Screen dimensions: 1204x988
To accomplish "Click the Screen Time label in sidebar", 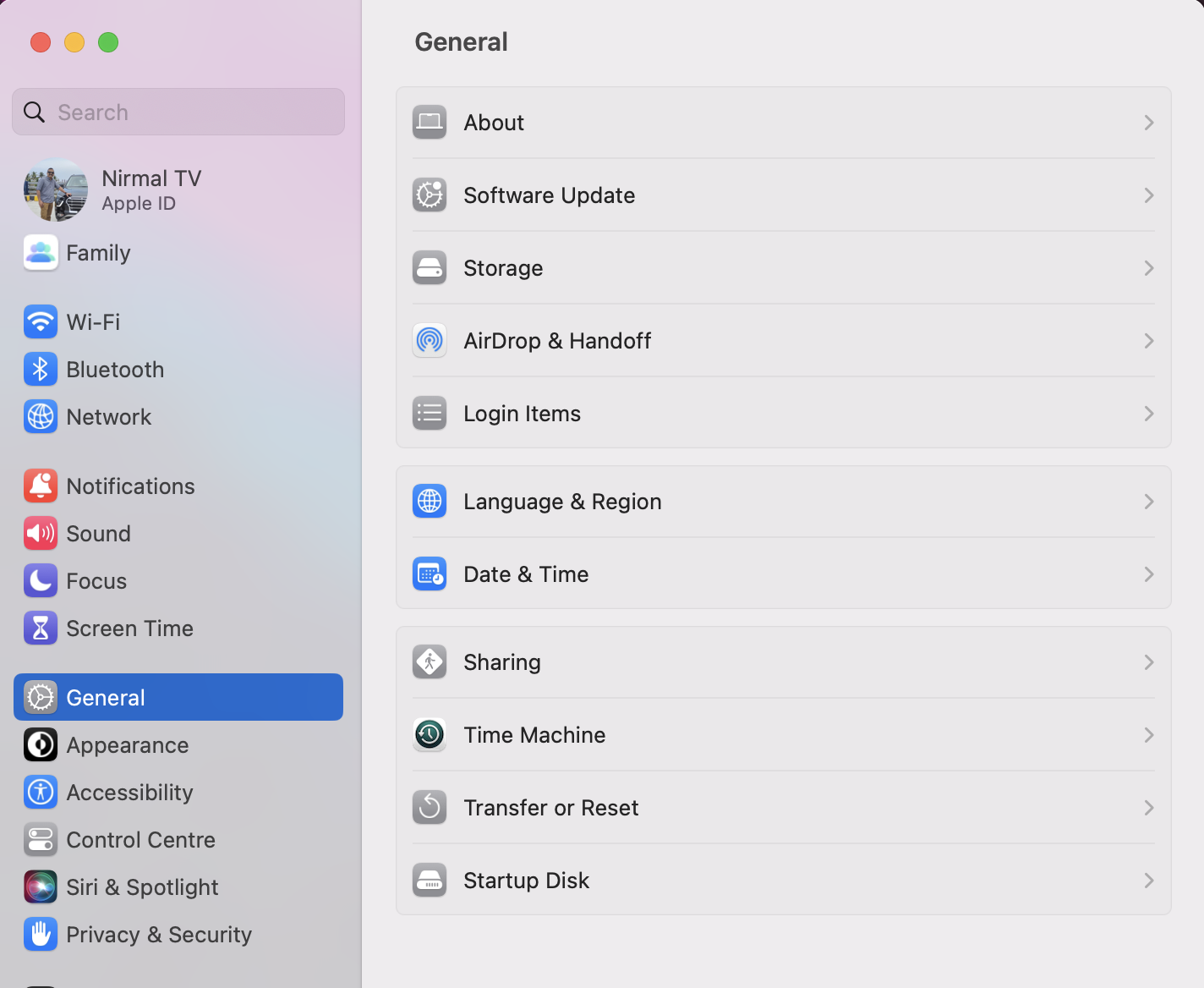I will pyautogui.click(x=130, y=628).
